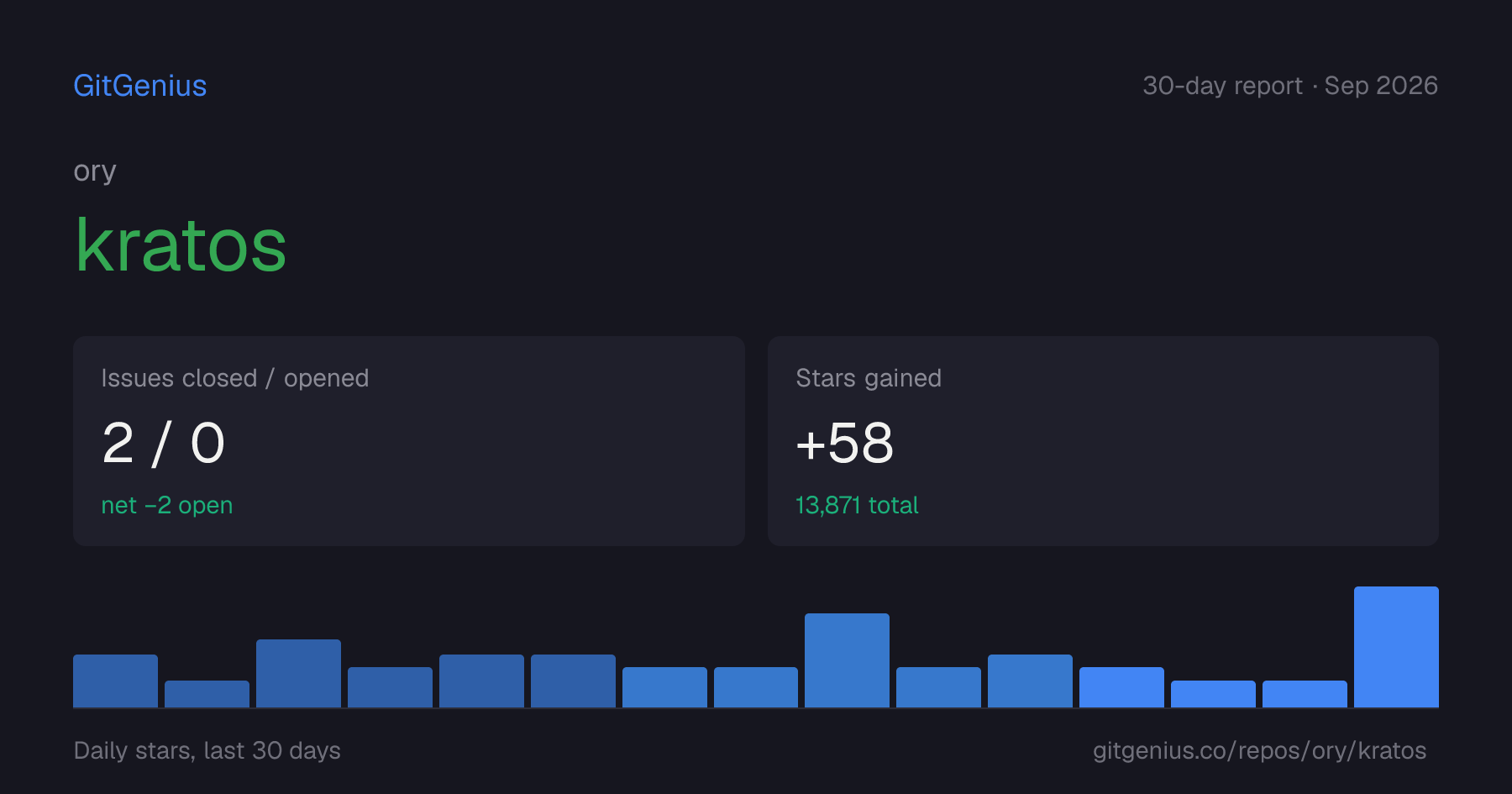Select the sixth bar in stars chart
The height and width of the screenshot is (794, 1512).
pyautogui.click(x=573, y=681)
